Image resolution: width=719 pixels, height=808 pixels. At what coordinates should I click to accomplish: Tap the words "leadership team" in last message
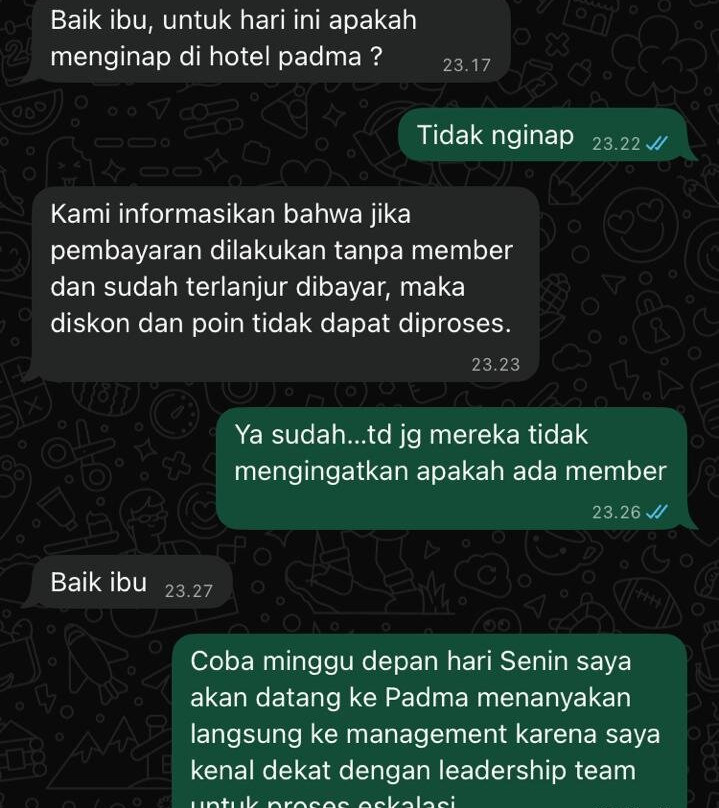pyautogui.click(x=537, y=770)
